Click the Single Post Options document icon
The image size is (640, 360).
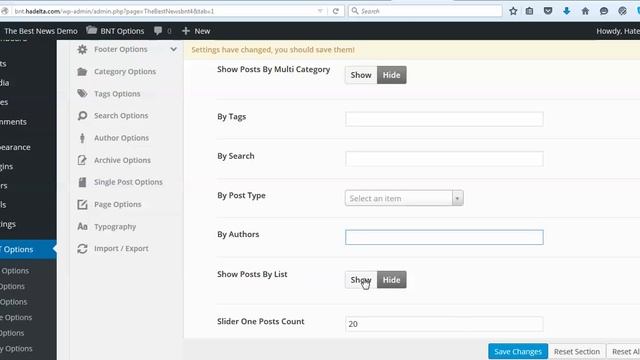click(x=82, y=182)
